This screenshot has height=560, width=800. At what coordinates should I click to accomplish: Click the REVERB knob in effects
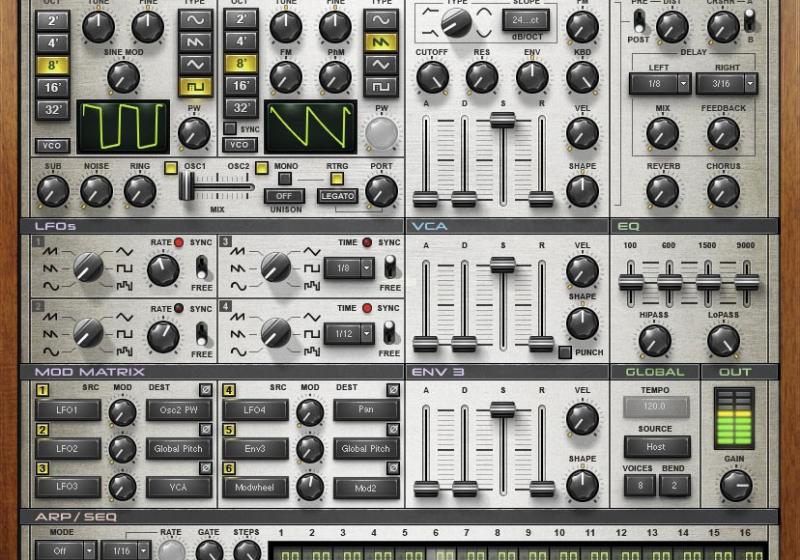(x=662, y=190)
